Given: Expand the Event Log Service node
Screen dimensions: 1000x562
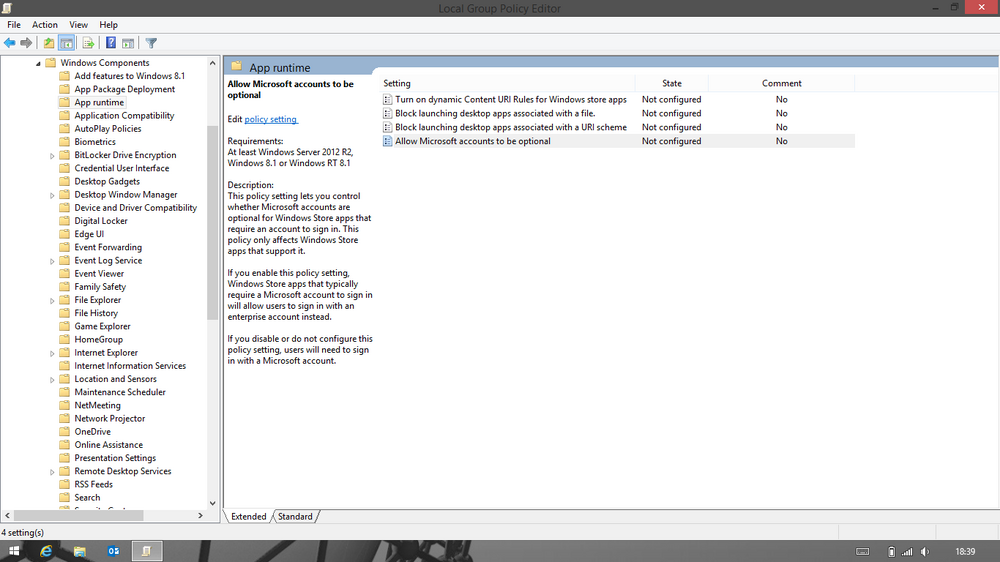Looking at the screenshot, I should point(52,261).
